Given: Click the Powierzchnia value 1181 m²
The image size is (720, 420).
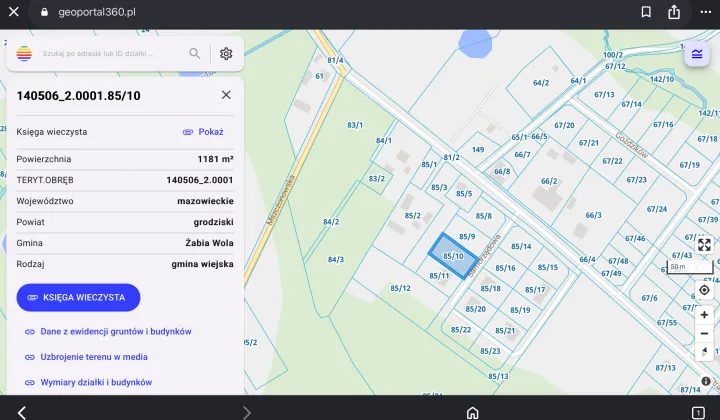Looking at the screenshot, I should pyautogui.click(x=215, y=159).
